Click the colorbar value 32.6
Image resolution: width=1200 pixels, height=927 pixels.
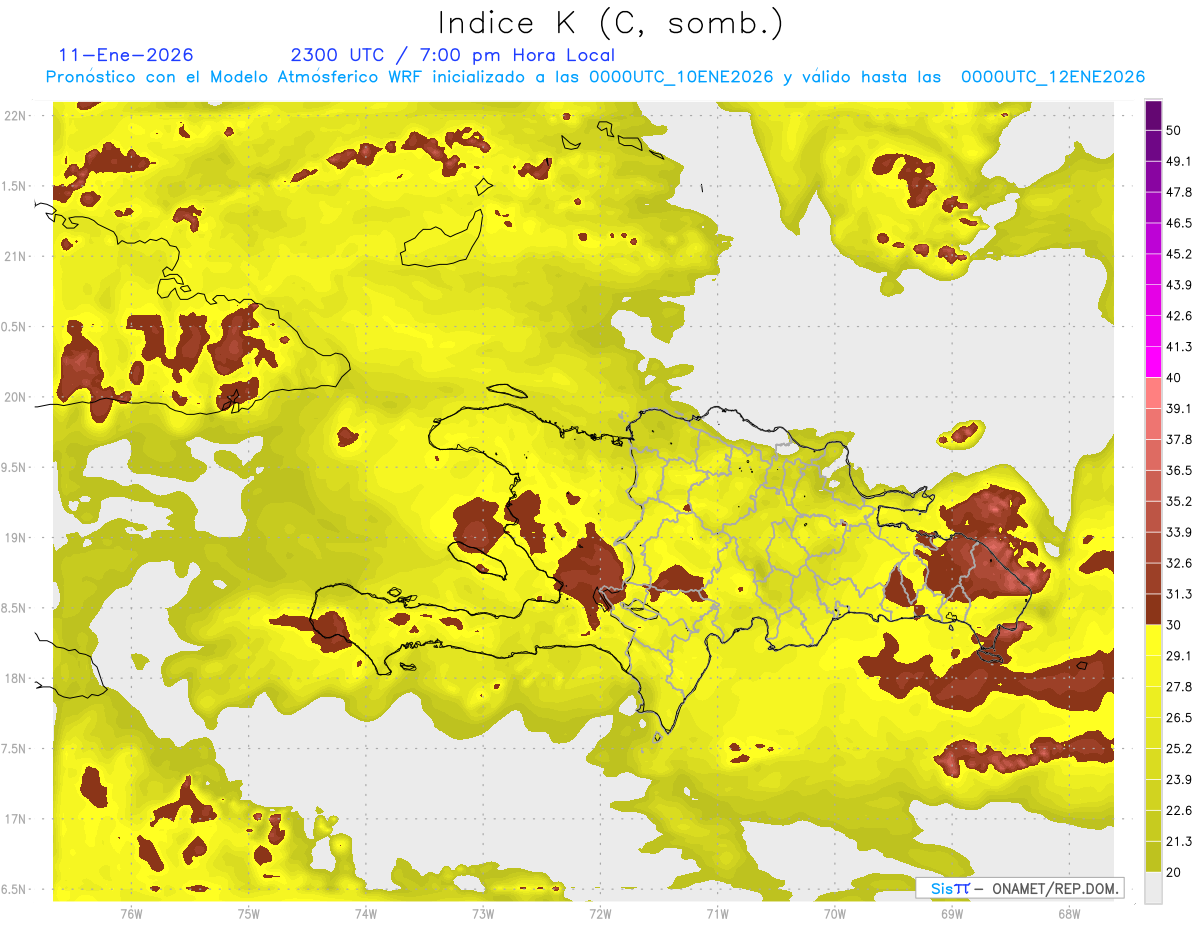(x=1179, y=564)
